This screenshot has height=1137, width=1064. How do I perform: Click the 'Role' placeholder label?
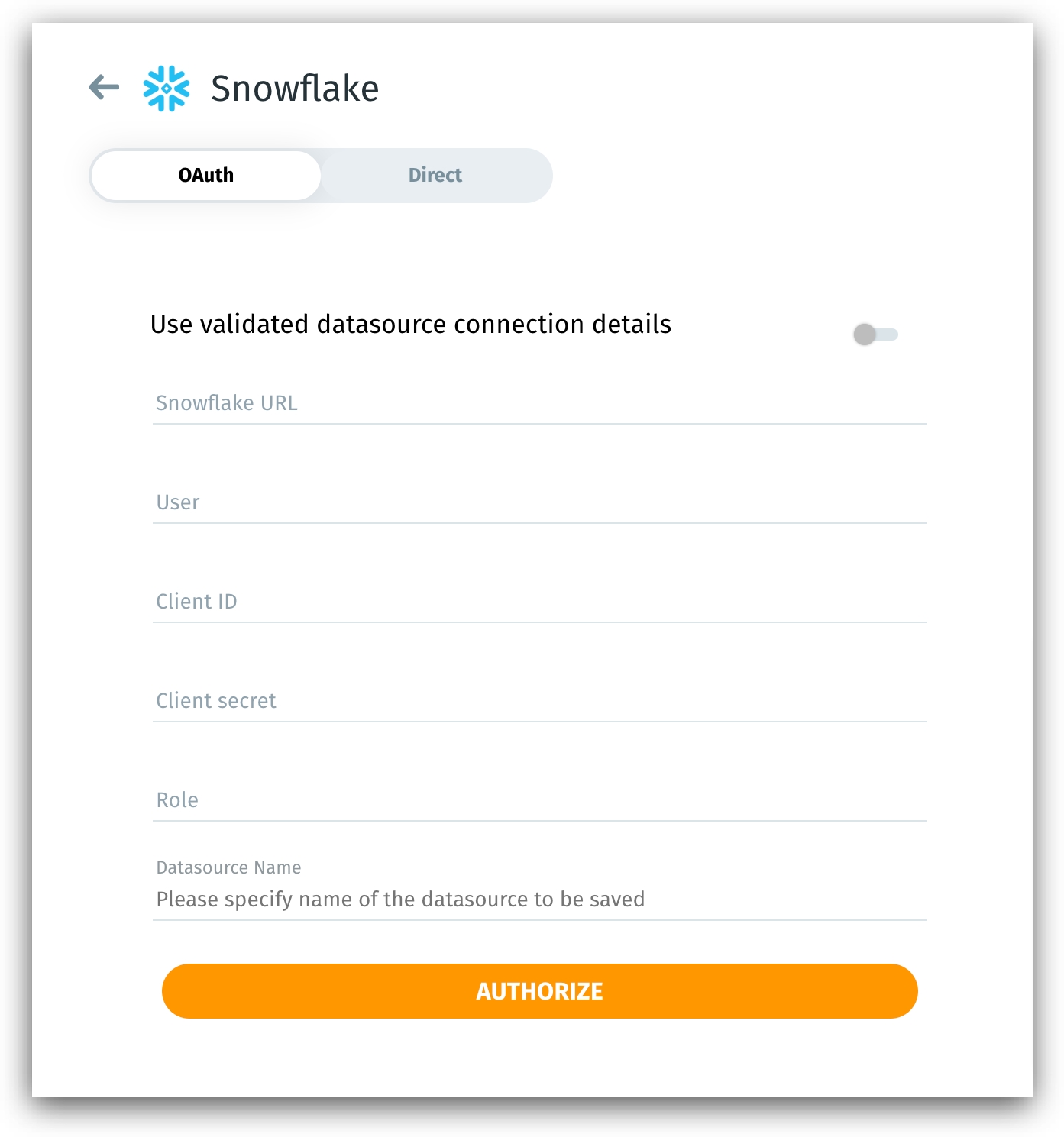pyautogui.click(x=177, y=799)
